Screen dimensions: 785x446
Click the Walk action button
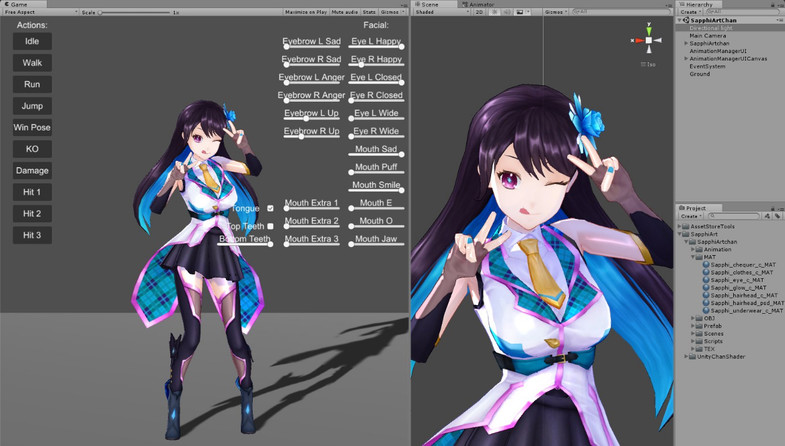32,63
